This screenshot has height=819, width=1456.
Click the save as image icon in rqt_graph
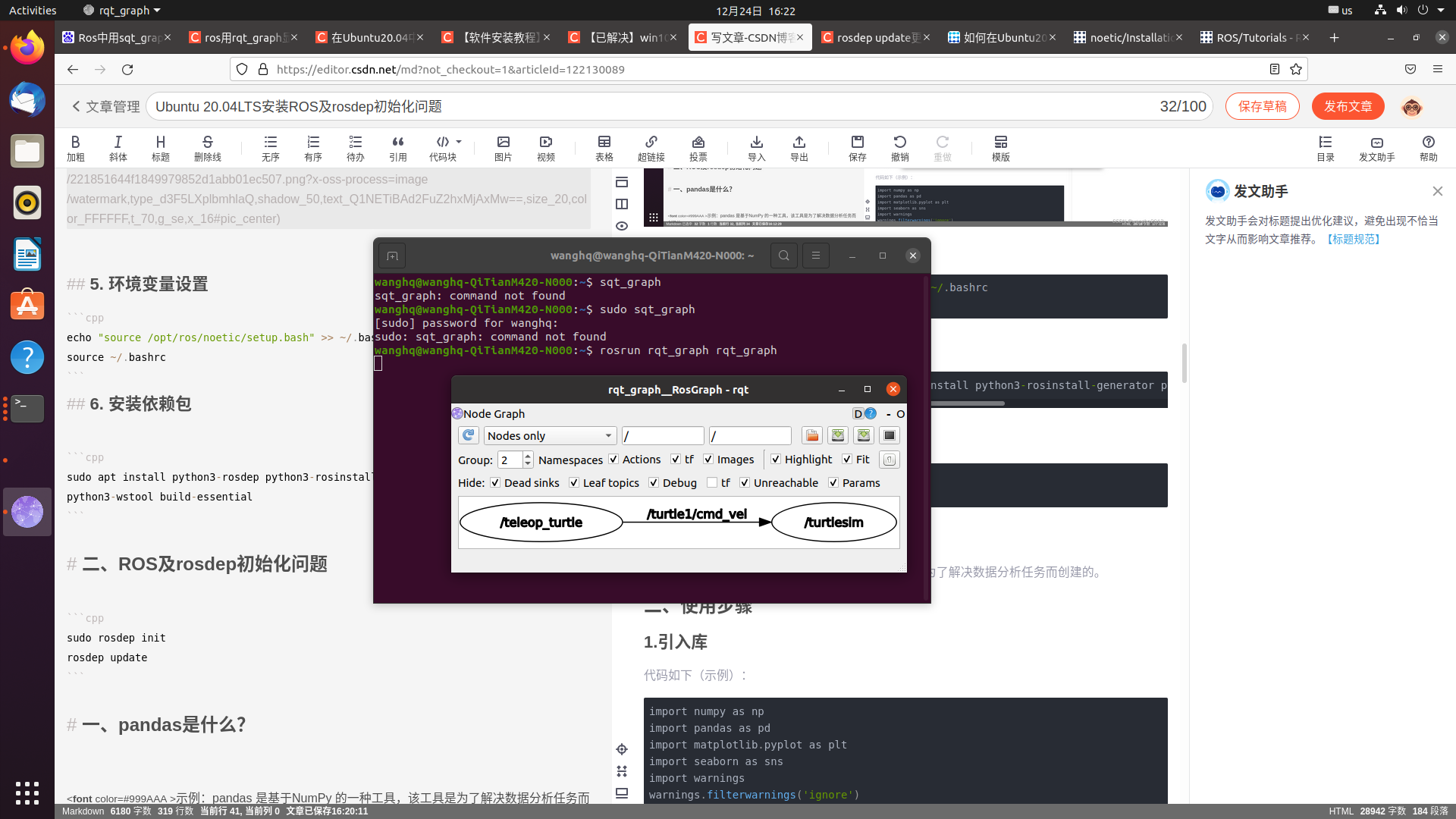click(890, 435)
